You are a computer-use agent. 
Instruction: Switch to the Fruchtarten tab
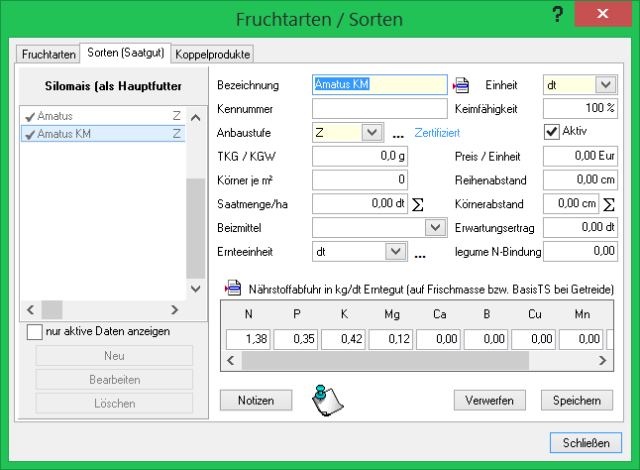pos(49,54)
